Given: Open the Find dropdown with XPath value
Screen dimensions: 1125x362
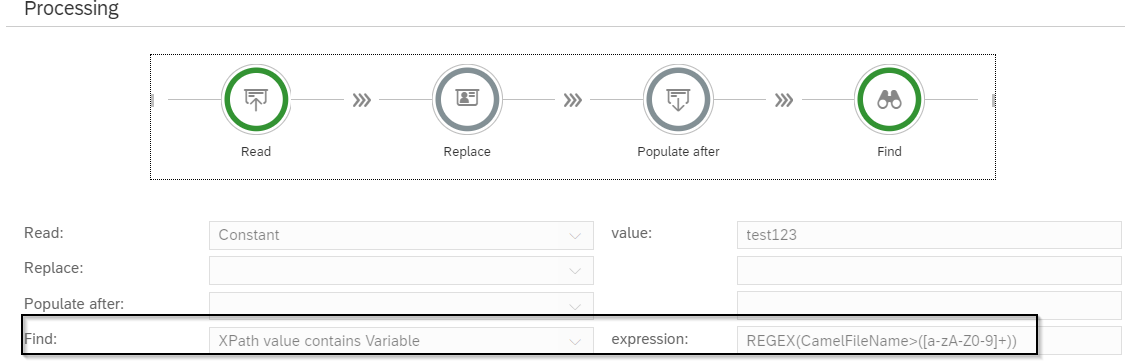Looking at the screenshot, I should point(401,341).
